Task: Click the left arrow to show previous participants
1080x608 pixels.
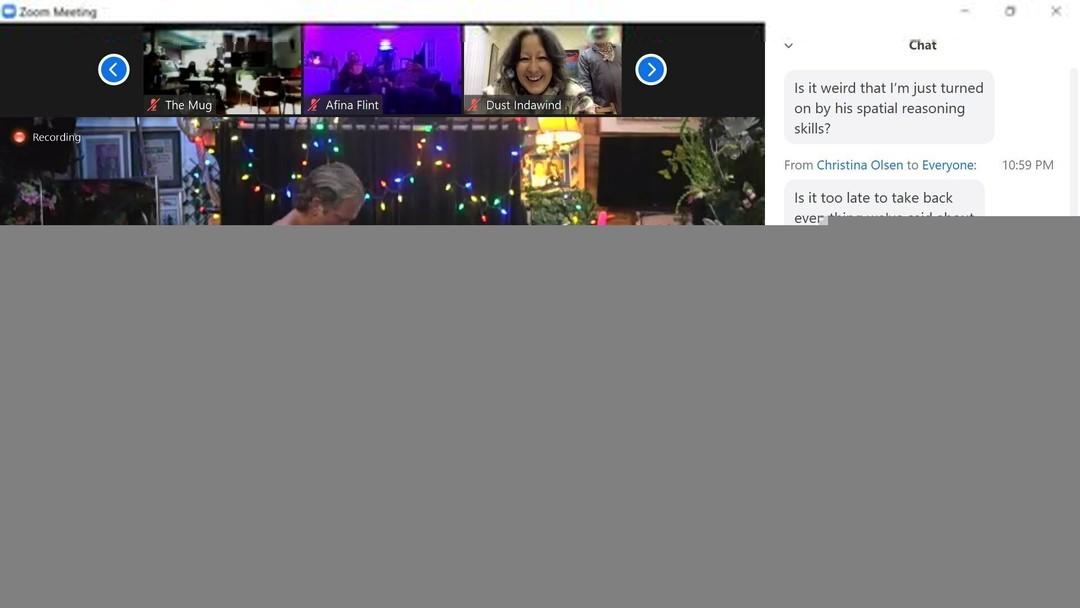Action: point(114,70)
